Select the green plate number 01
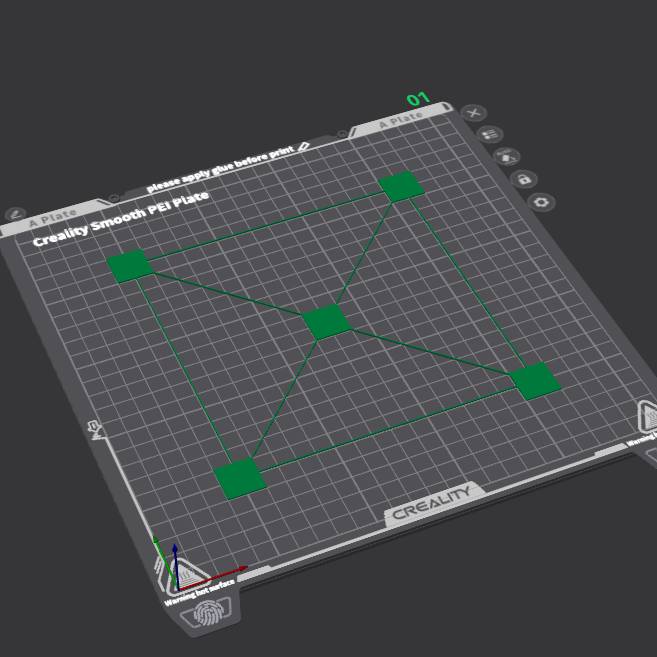Screen dimensions: 657x657 (x=418, y=99)
